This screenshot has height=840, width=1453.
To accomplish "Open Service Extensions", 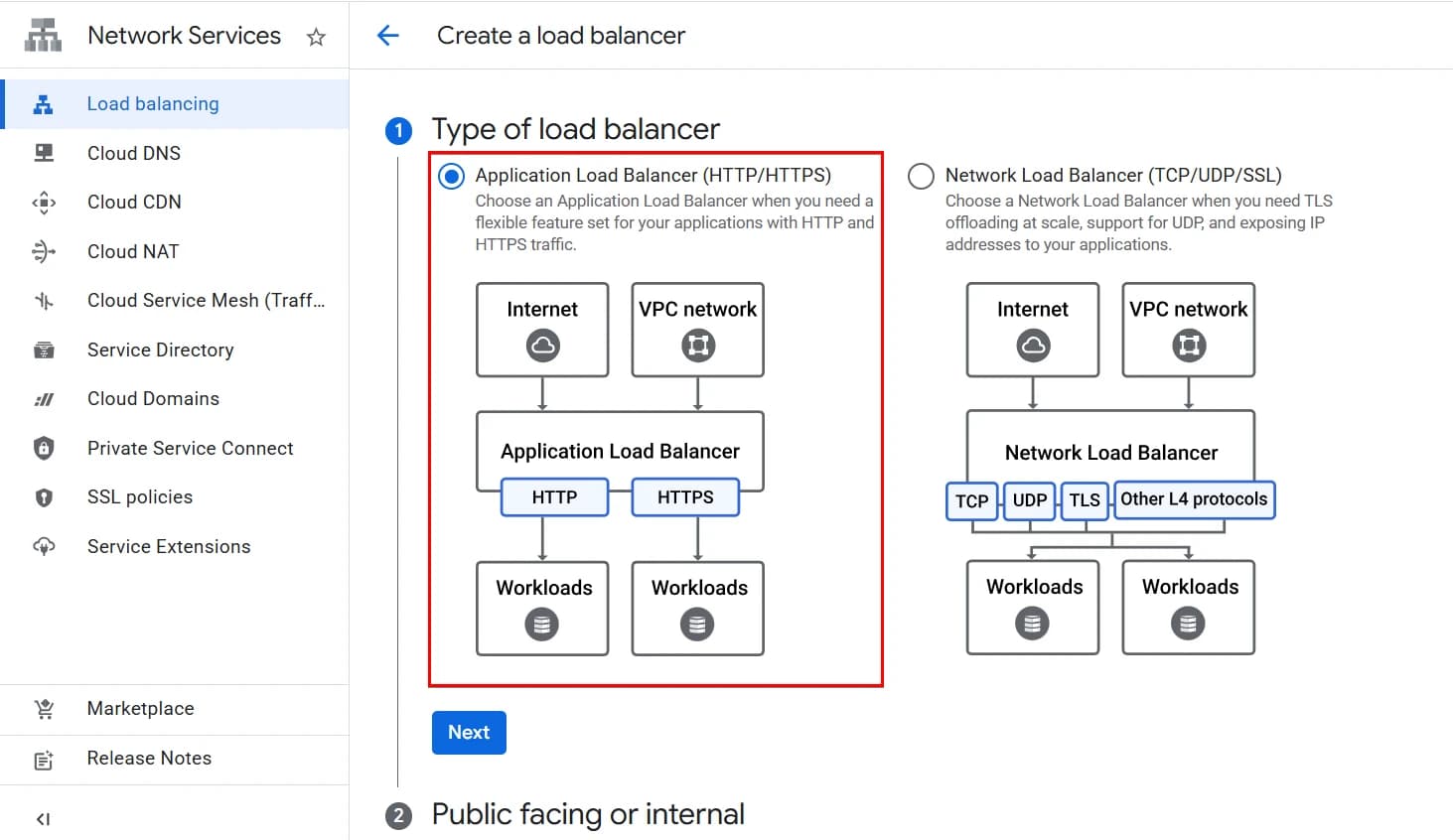I will pyautogui.click(x=168, y=546).
